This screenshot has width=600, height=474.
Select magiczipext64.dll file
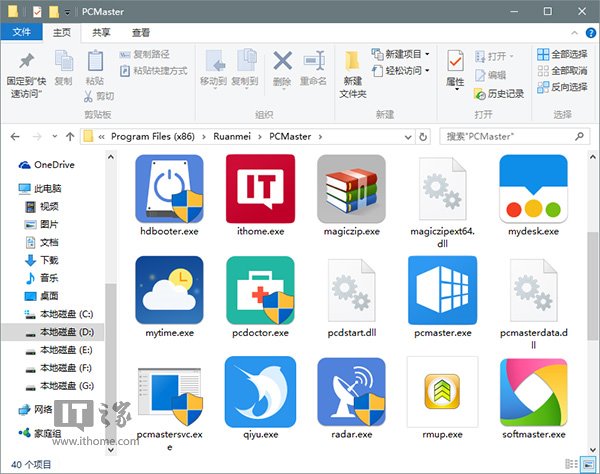click(442, 189)
